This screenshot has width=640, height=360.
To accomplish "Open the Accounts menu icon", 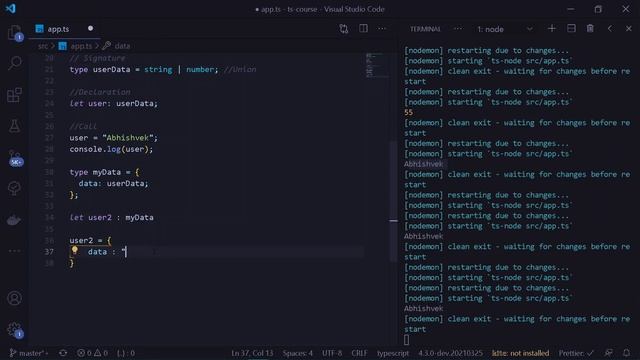I will click(14, 298).
